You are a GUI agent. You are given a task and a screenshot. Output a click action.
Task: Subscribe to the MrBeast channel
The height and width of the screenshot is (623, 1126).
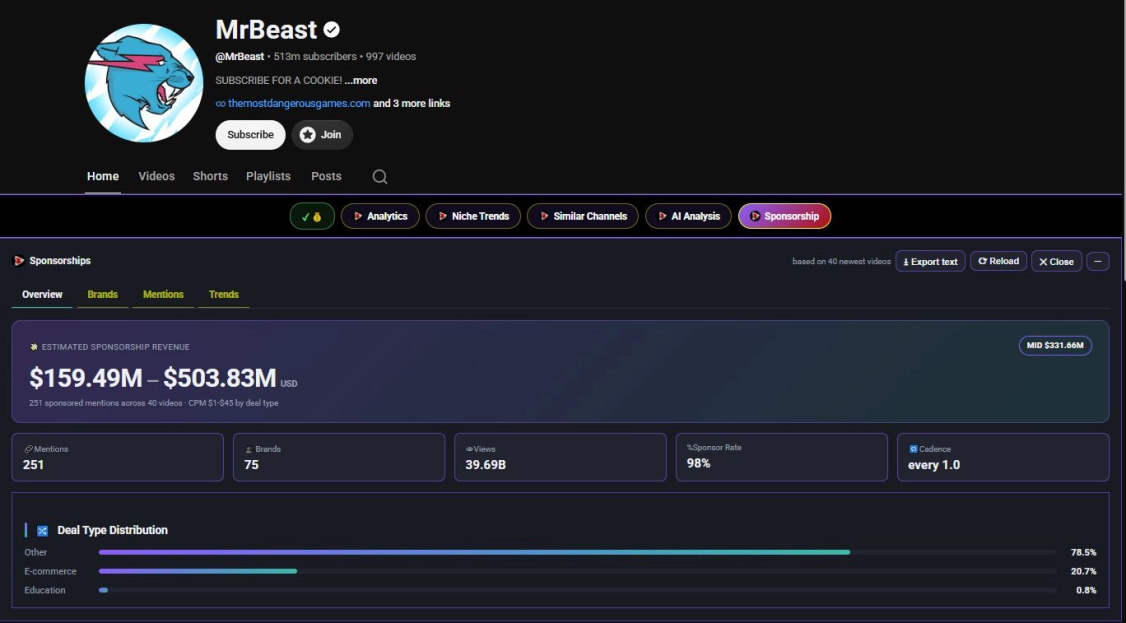(x=251, y=135)
